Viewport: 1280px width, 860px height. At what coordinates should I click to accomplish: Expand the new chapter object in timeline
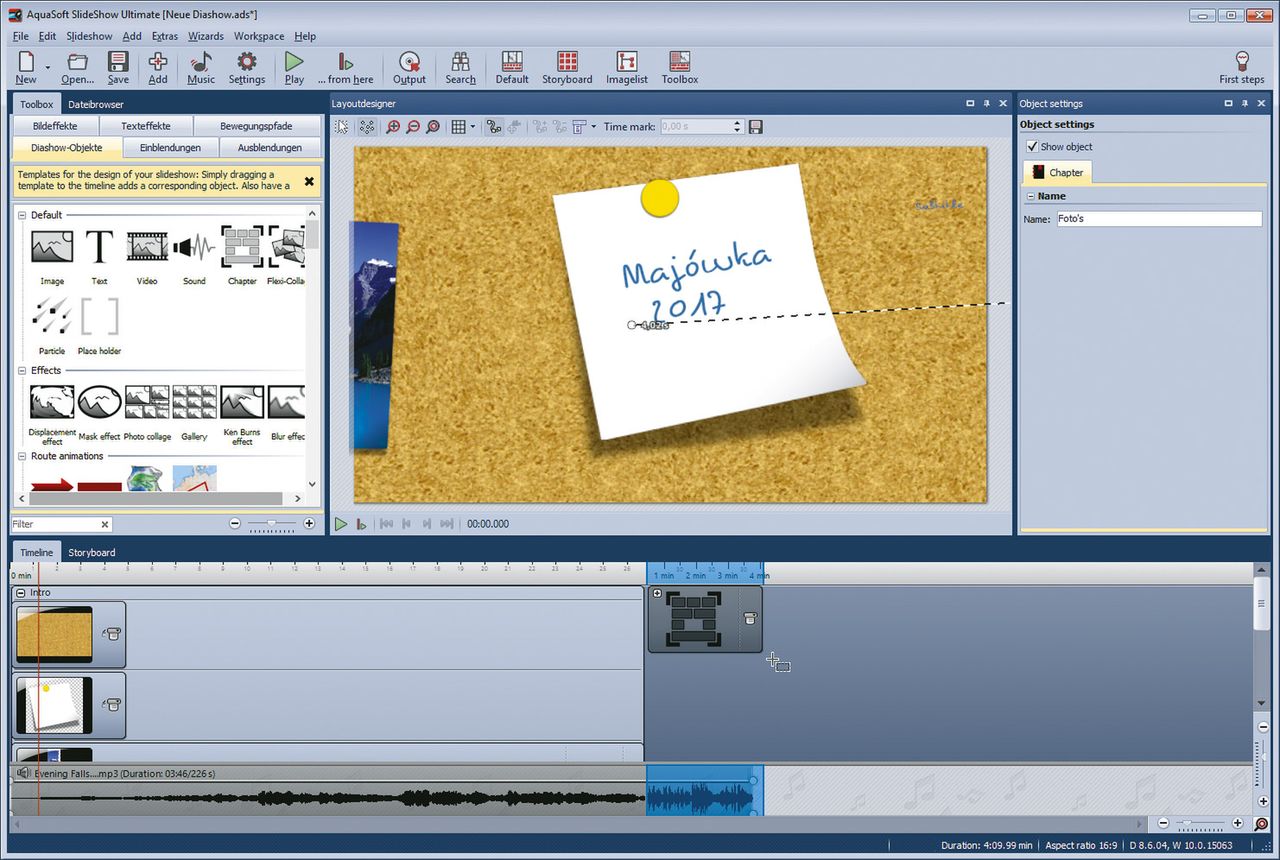(657, 594)
